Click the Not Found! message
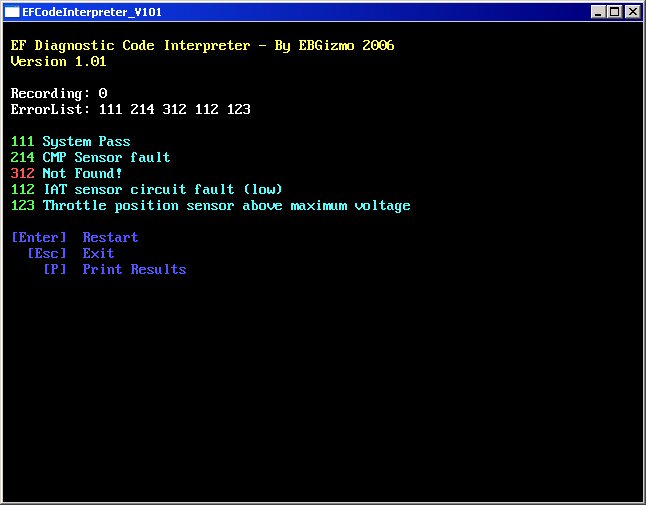Image resolution: width=646 pixels, height=505 pixels. (x=82, y=174)
